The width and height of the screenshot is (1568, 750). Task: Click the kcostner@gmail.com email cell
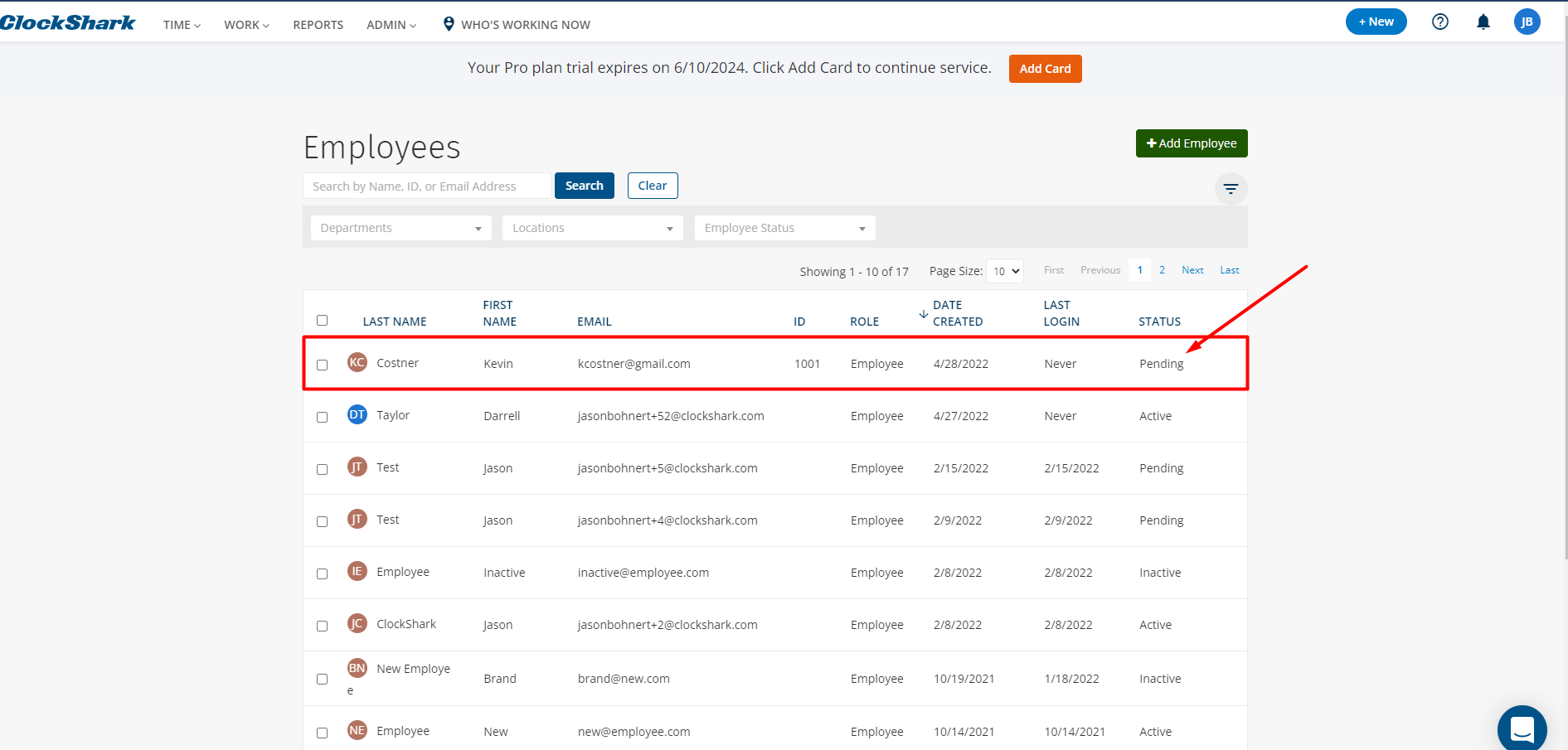click(634, 364)
